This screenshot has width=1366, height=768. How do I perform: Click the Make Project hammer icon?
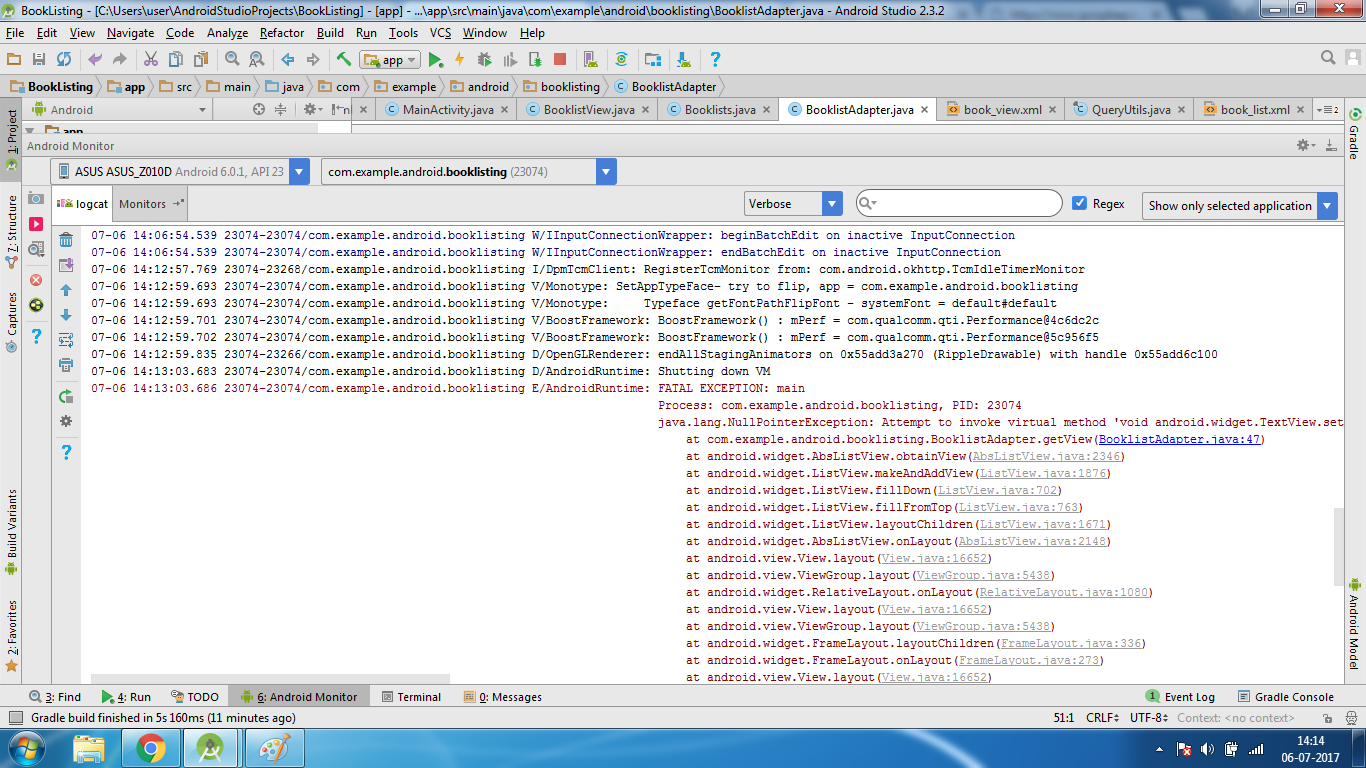(x=343, y=60)
